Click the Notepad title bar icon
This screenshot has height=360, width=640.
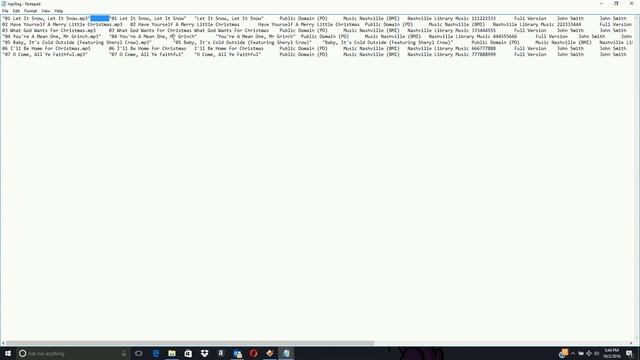(4, 4)
